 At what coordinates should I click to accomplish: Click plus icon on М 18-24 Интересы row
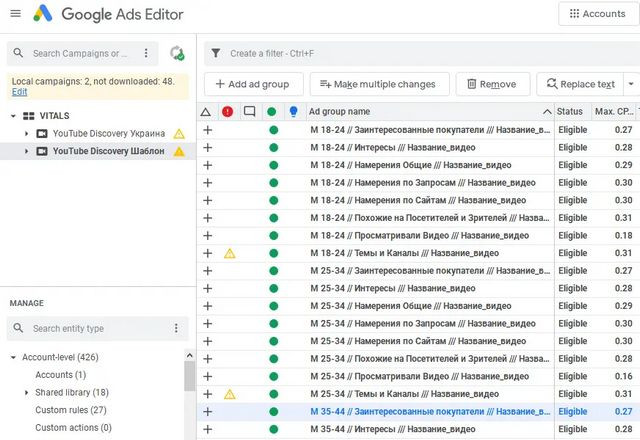click(x=208, y=147)
